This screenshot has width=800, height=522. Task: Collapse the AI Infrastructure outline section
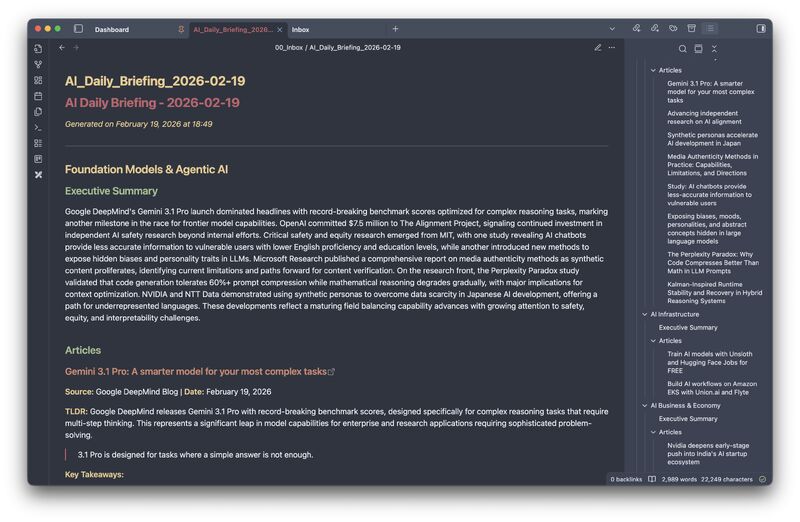644,314
